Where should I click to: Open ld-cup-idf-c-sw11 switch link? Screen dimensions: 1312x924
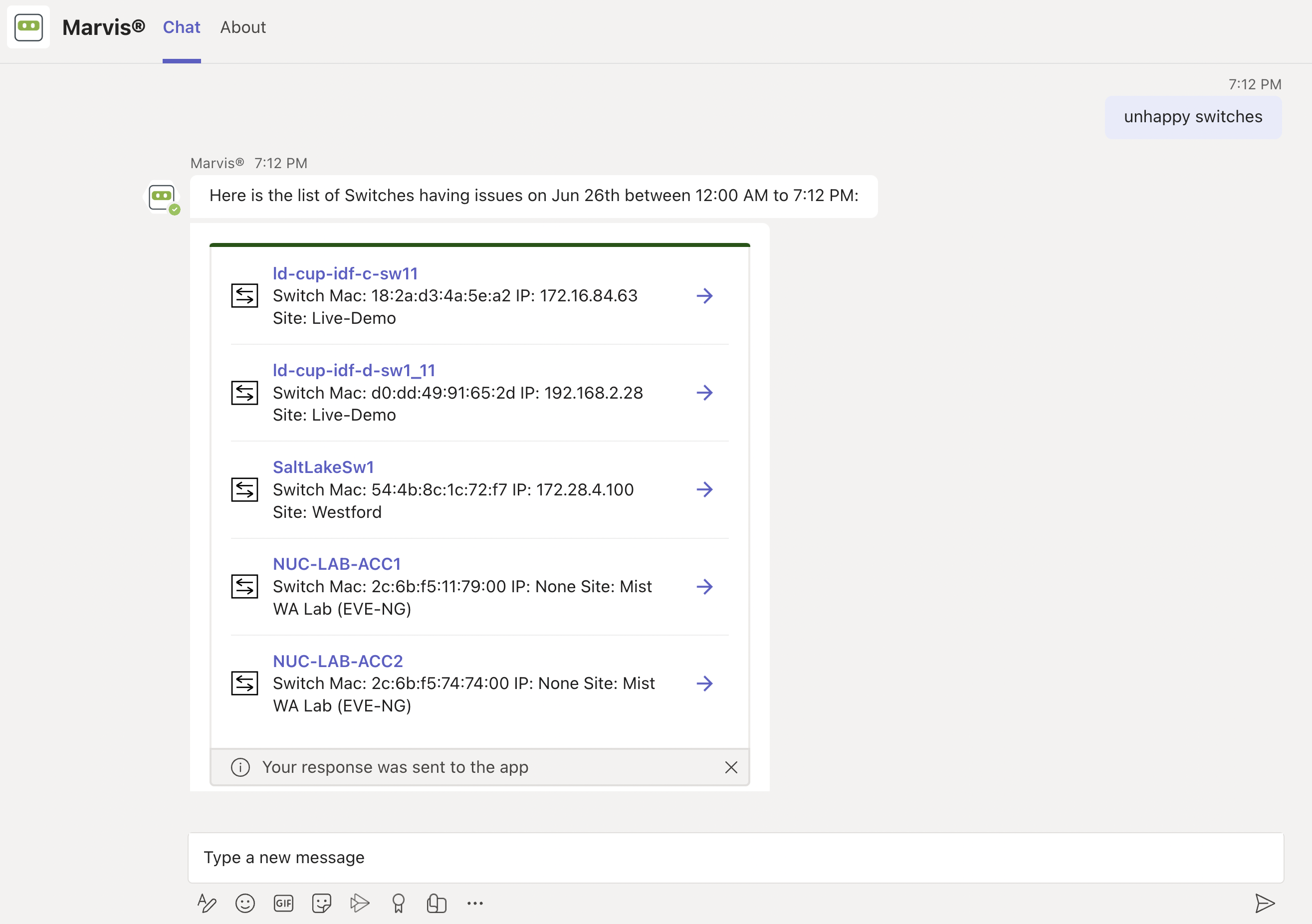coord(345,273)
